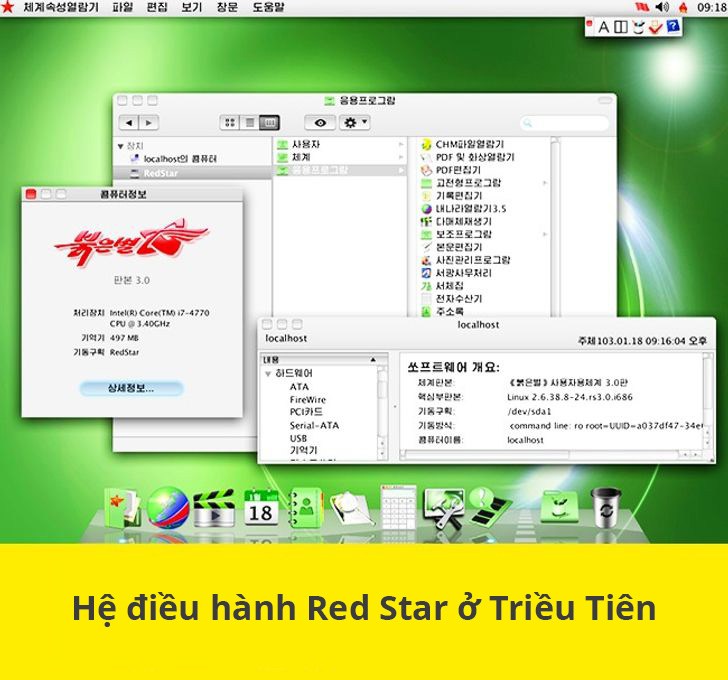Viewport: 728px width, 680px height.
Task: Select FireWire in hardware list
Action: point(307,400)
